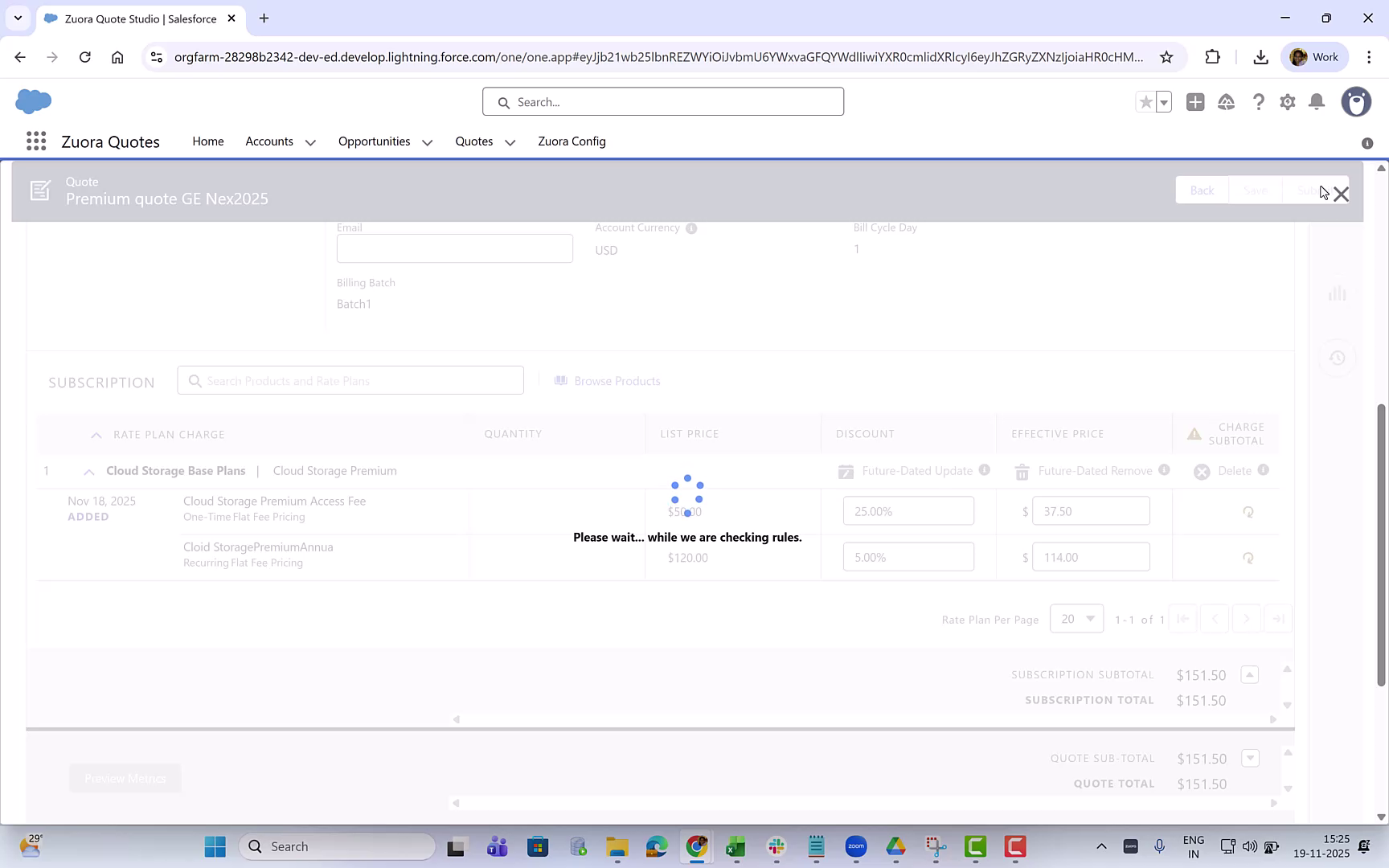Click the Delete charge icon
The height and width of the screenshot is (868, 1389).
[x=1202, y=472]
